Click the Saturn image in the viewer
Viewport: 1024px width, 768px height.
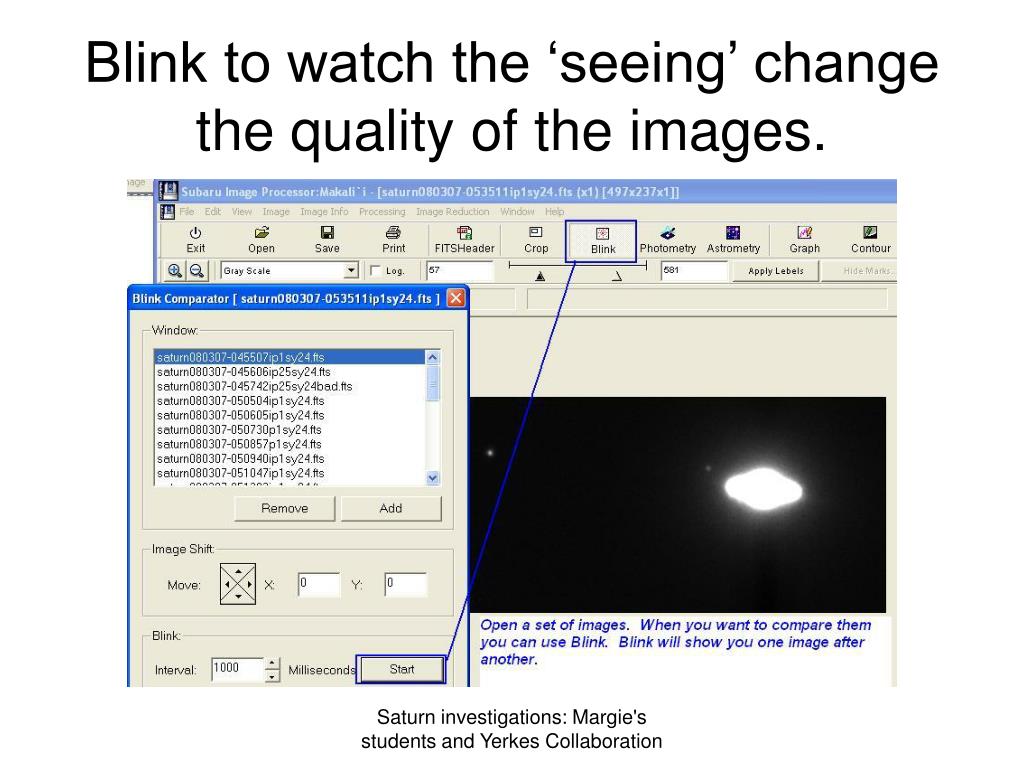point(678,504)
